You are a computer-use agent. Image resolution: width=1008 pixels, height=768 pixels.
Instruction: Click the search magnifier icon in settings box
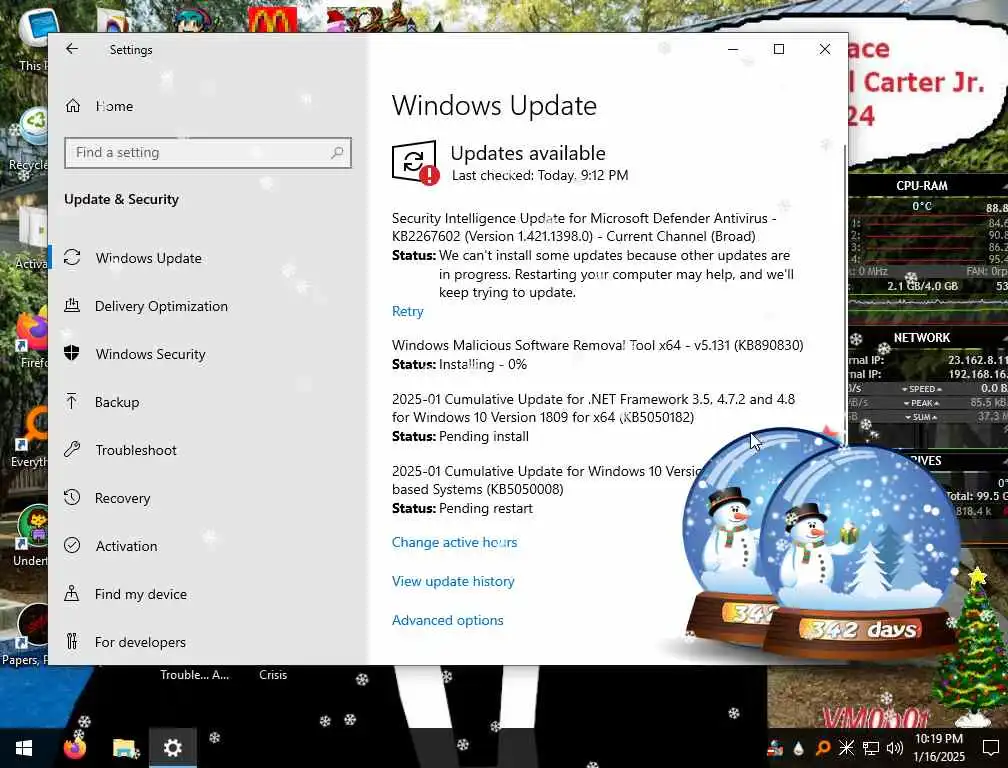338,152
